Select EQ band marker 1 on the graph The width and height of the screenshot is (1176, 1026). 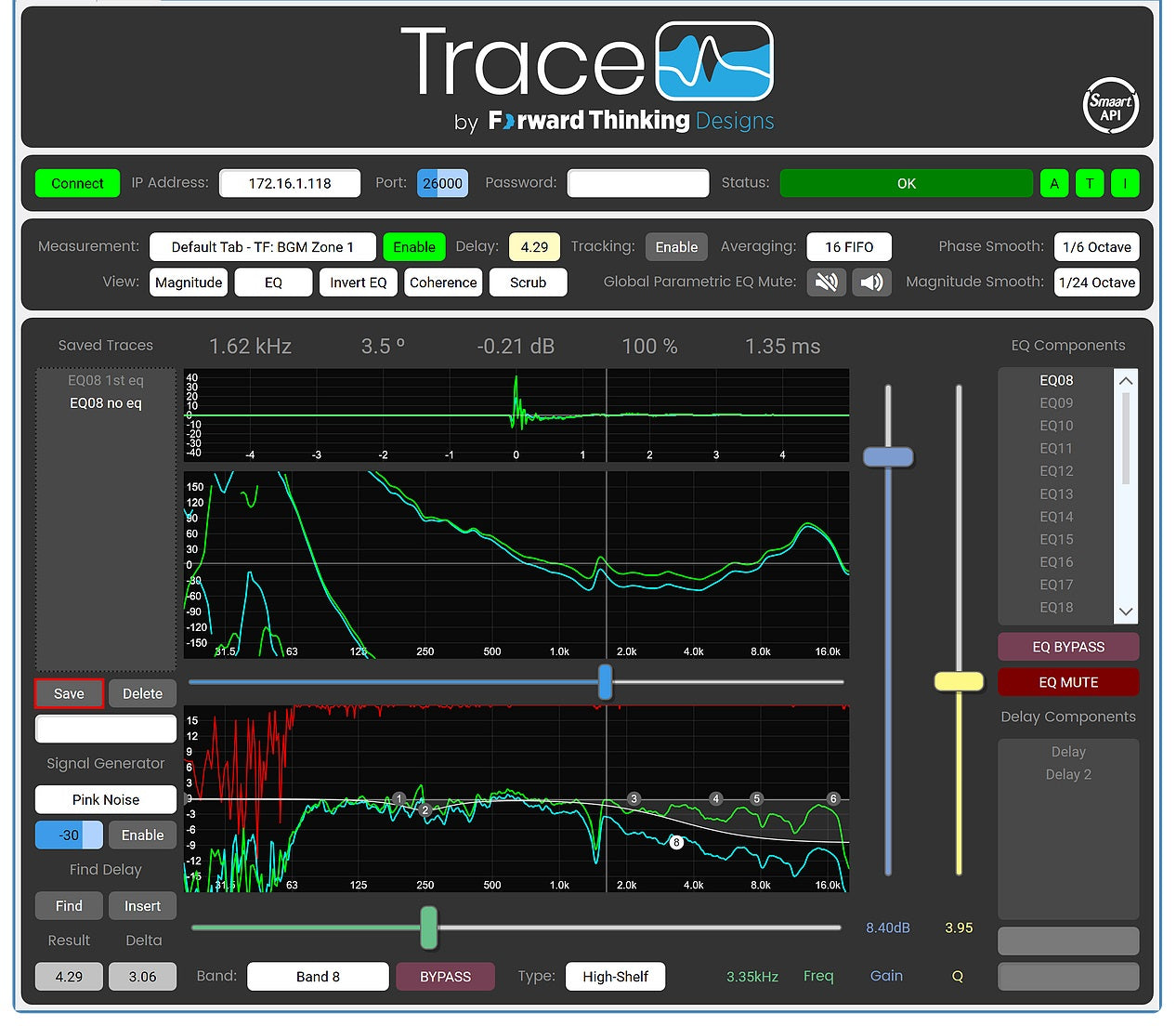(x=399, y=798)
